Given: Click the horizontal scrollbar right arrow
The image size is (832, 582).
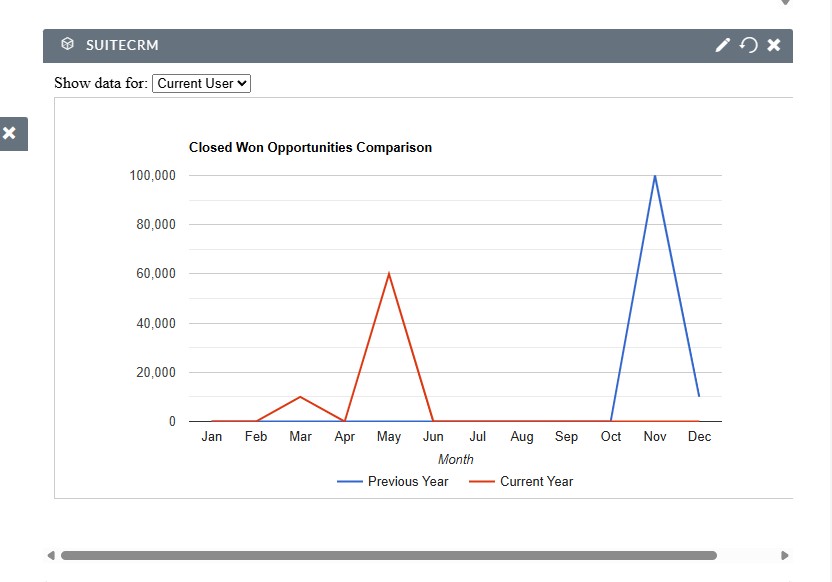Looking at the screenshot, I should tap(784, 555).
